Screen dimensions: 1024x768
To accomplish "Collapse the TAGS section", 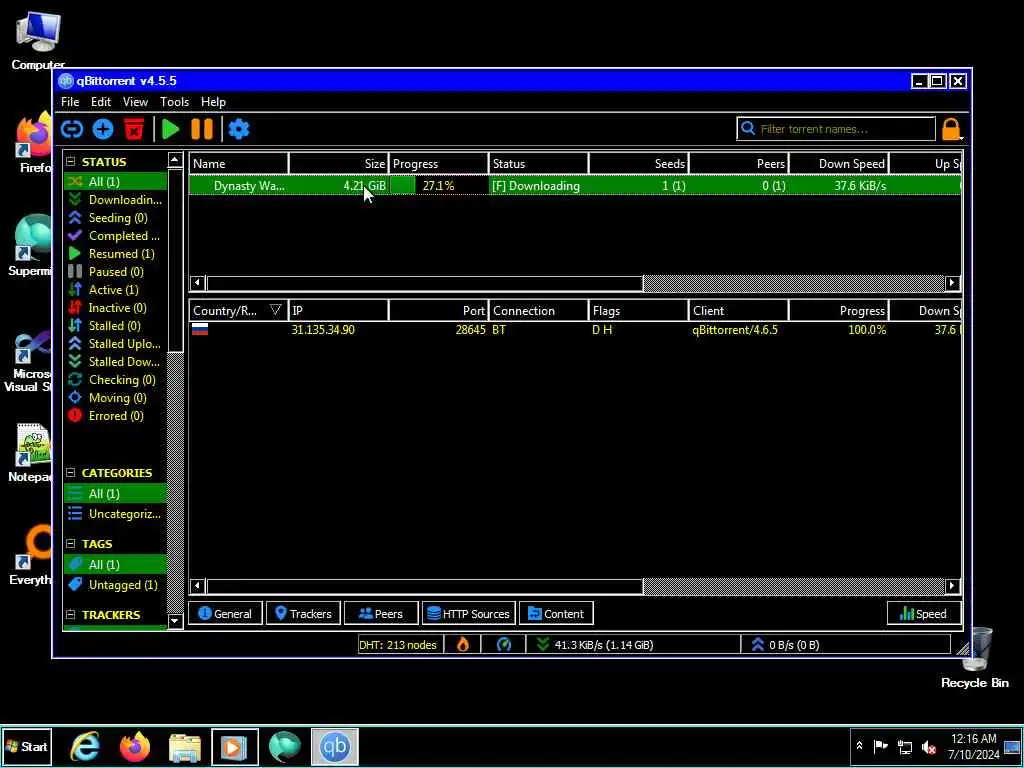I will click(71, 543).
